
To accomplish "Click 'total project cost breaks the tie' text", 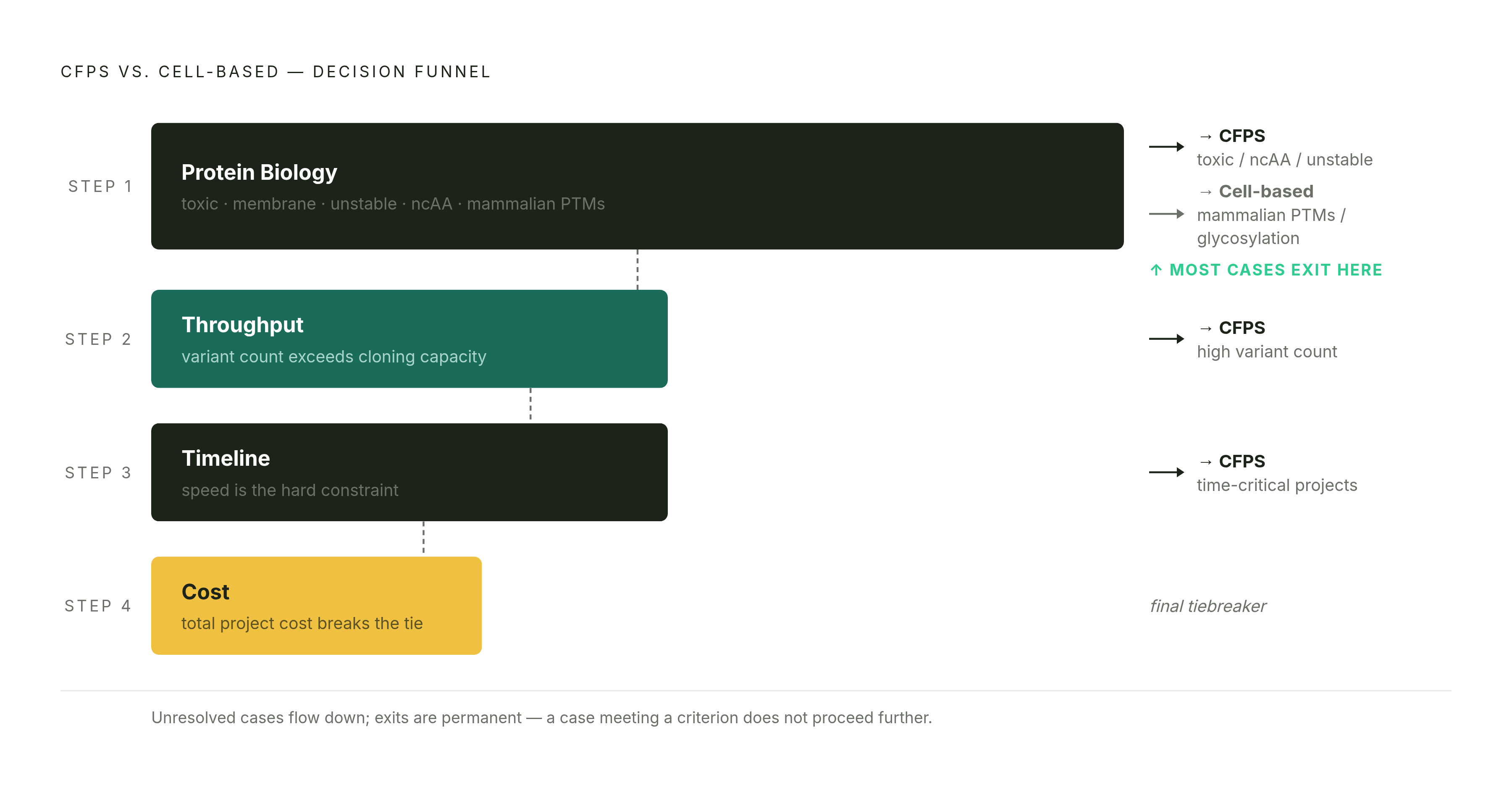I will 302,623.
